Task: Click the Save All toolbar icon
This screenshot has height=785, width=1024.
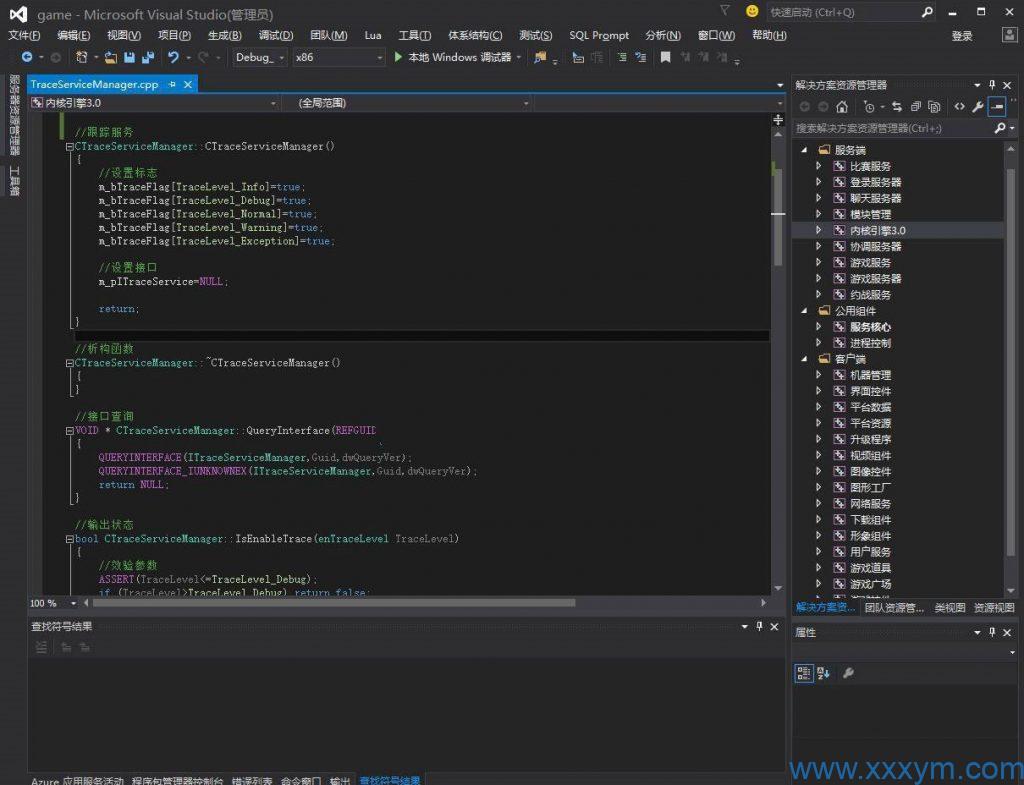Action: pyautogui.click(x=148, y=58)
